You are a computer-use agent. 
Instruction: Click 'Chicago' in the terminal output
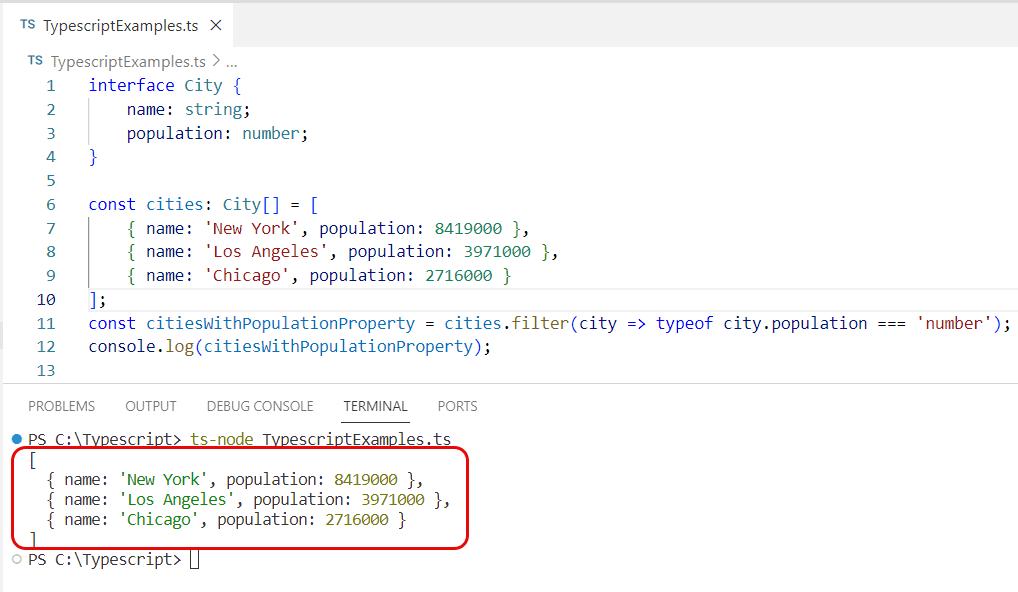[158, 520]
